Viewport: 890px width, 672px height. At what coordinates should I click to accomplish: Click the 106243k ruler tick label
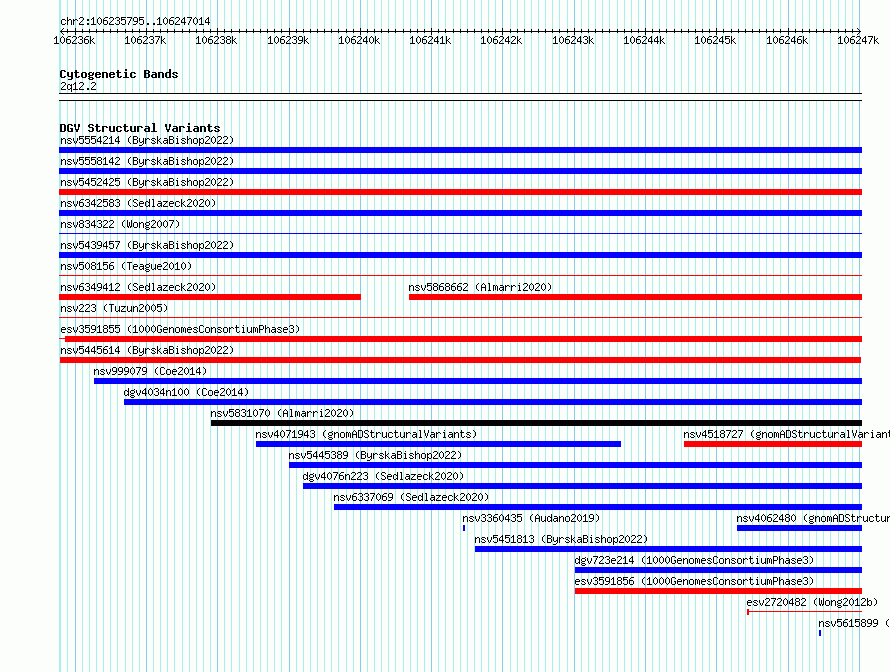pyautogui.click(x=573, y=40)
